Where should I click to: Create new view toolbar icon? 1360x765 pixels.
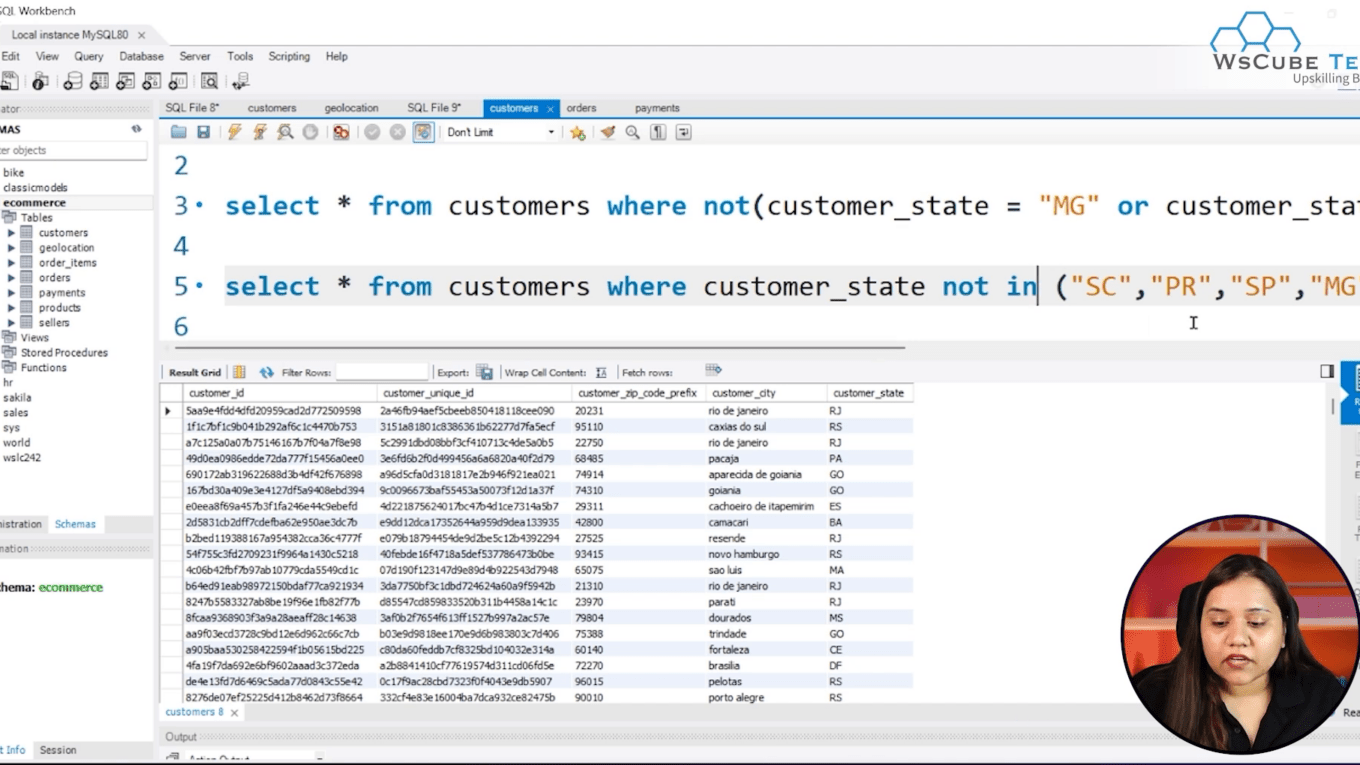point(125,82)
